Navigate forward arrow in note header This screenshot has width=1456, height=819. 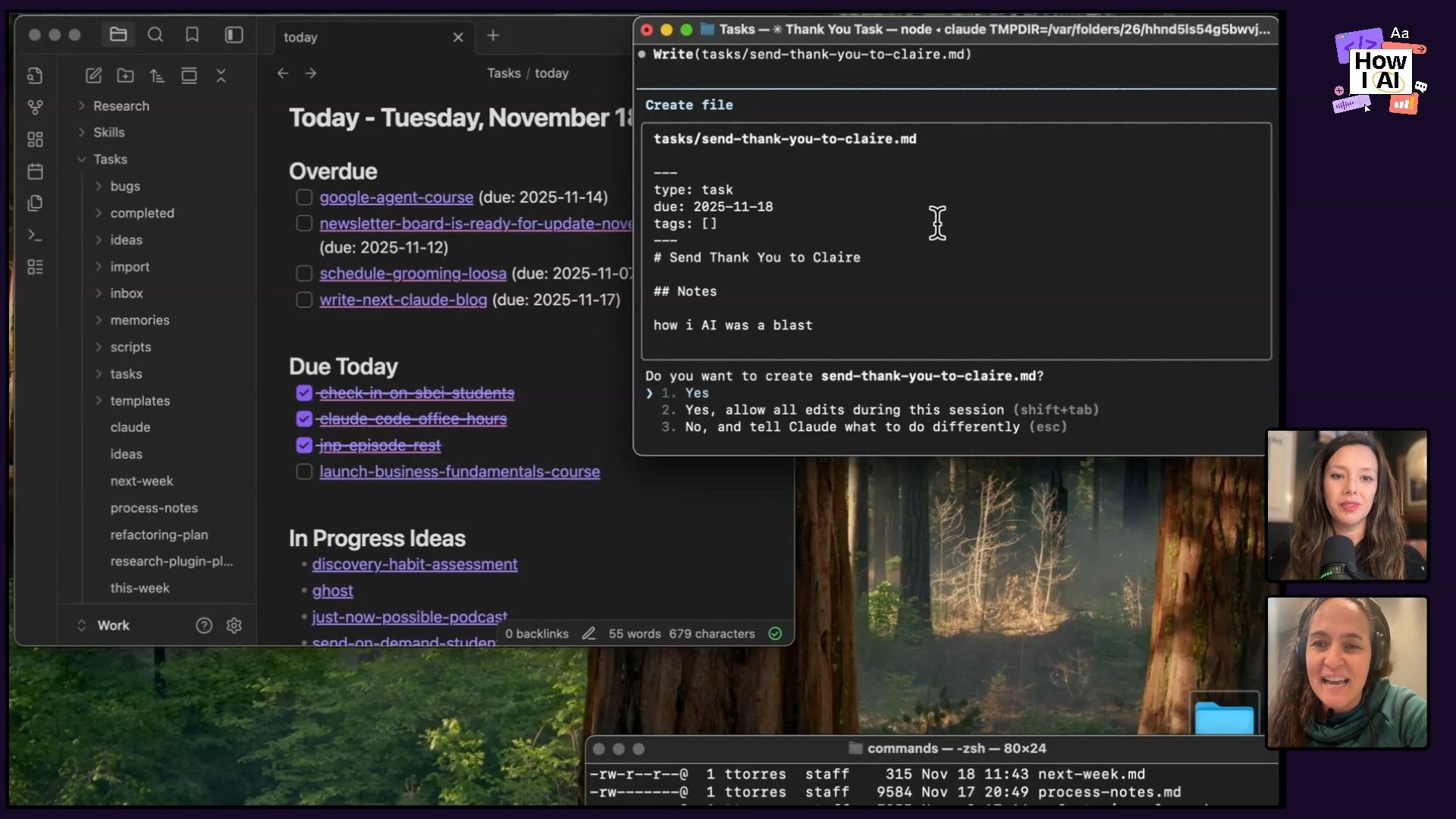(311, 74)
